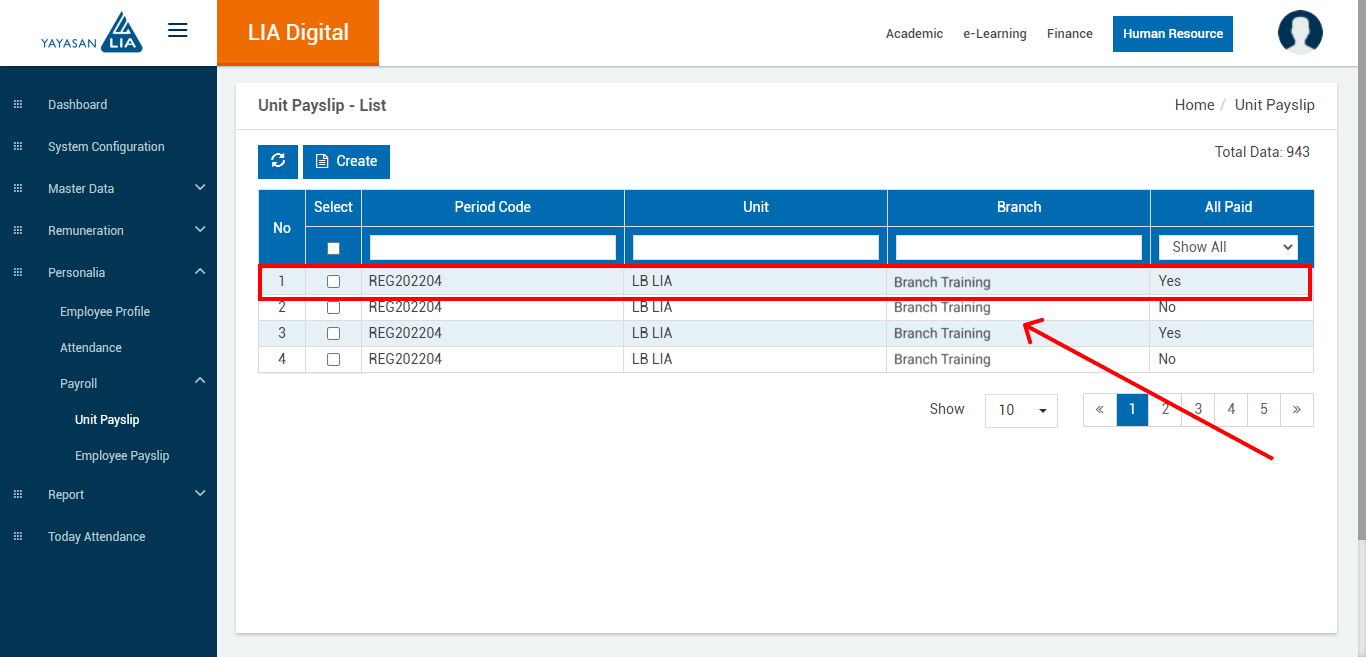Open the user profile avatar
Screen dimensions: 1366x657
coord(1300,32)
